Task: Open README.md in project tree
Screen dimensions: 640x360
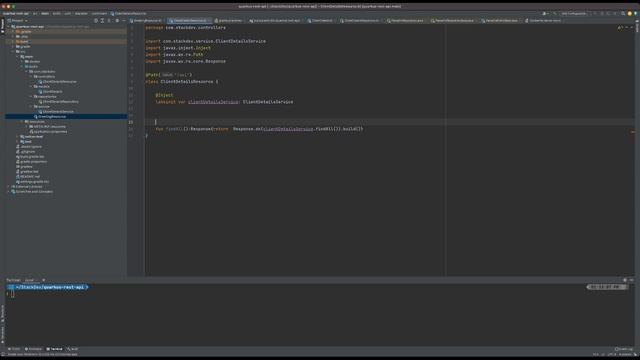Action: tap(28, 177)
